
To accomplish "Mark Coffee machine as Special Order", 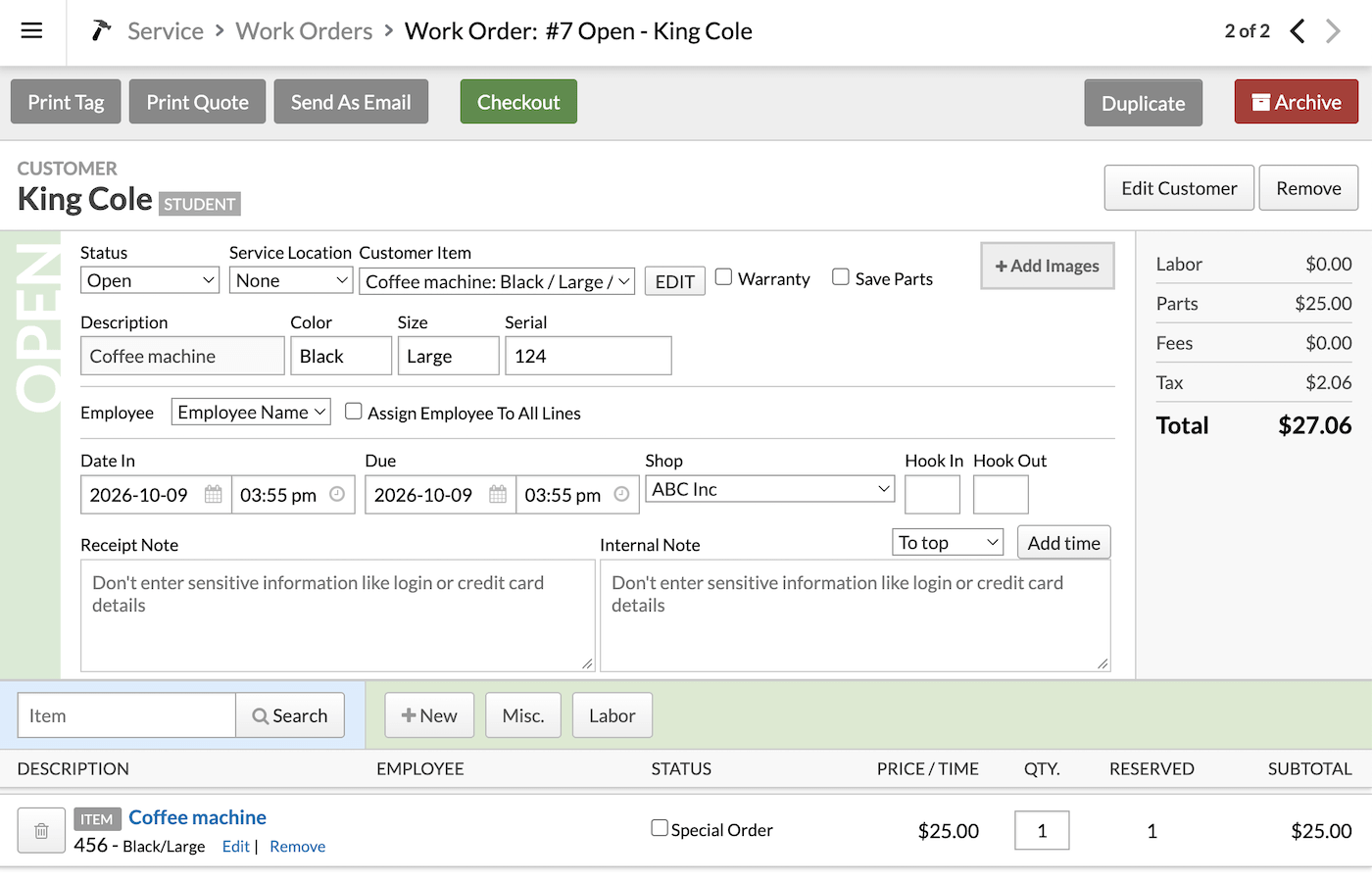I will coord(661,828).
